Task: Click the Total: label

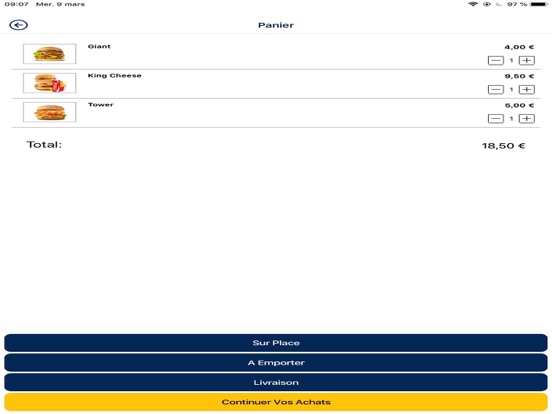Action: [x=44, y=145]
